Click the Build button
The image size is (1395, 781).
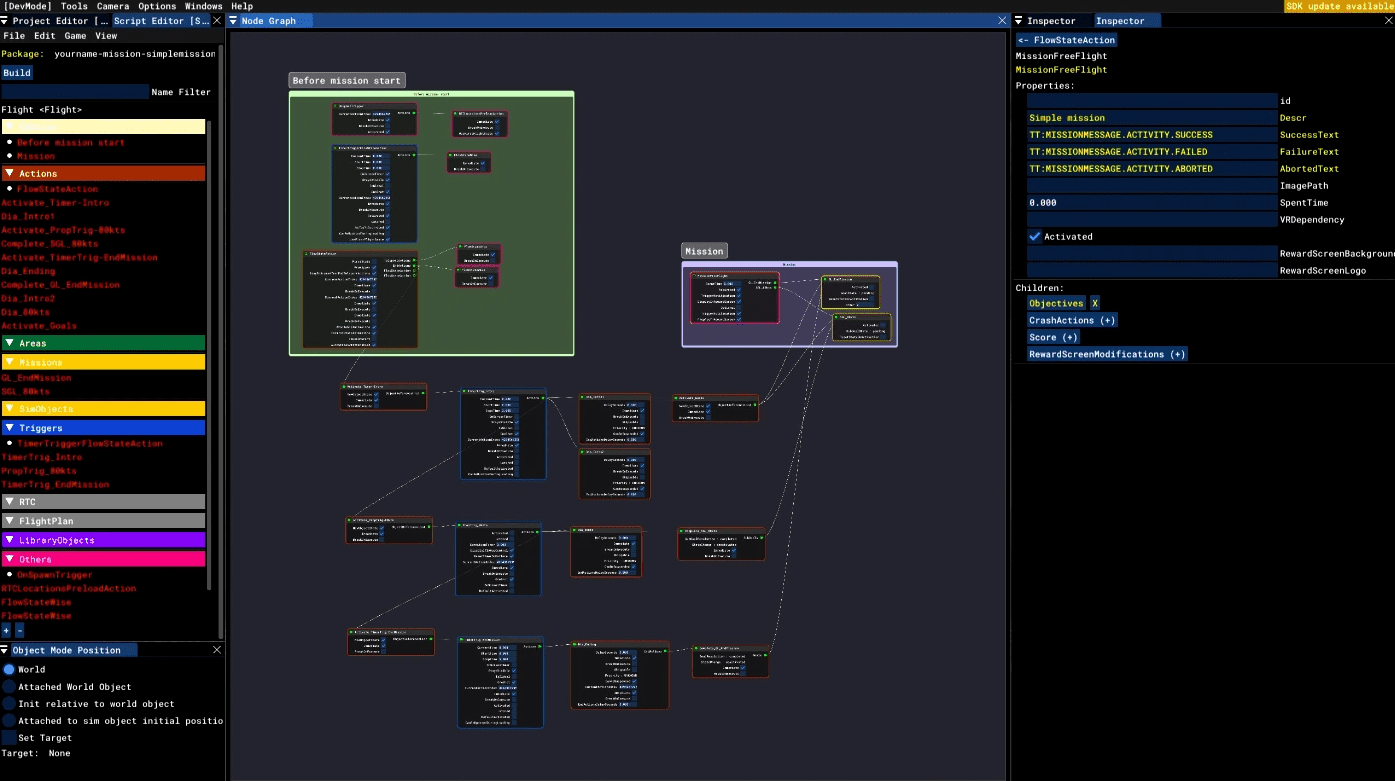[x=17, y=72]
